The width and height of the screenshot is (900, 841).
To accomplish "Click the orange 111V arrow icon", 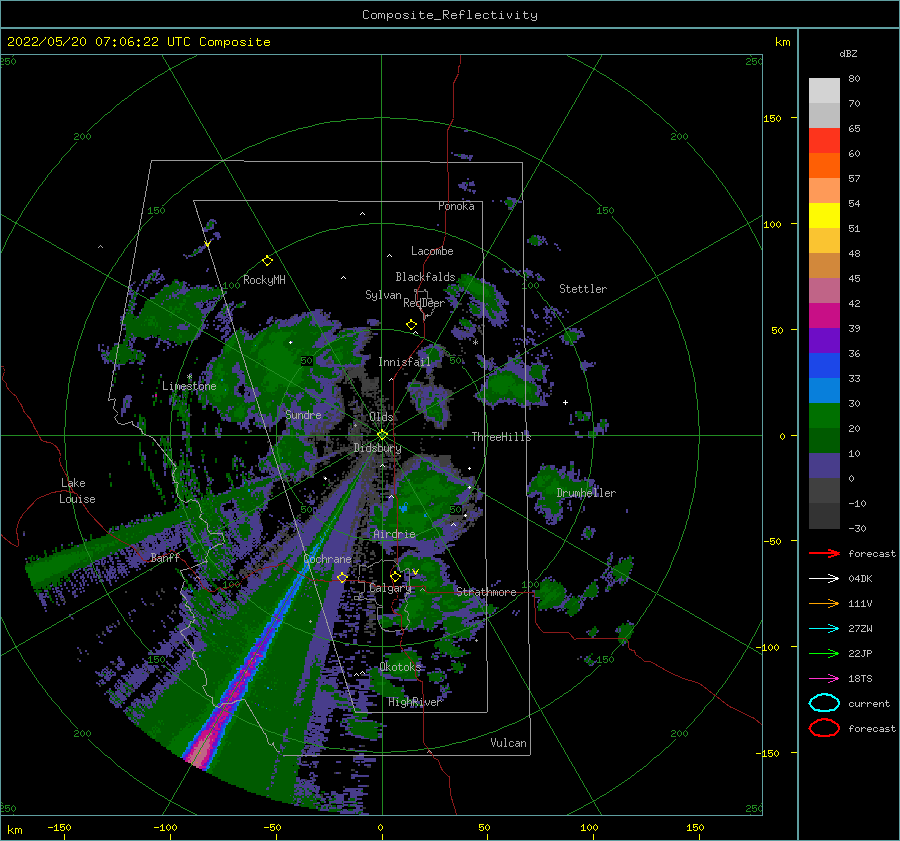I will pyautogui.click(x=824, y=603).
